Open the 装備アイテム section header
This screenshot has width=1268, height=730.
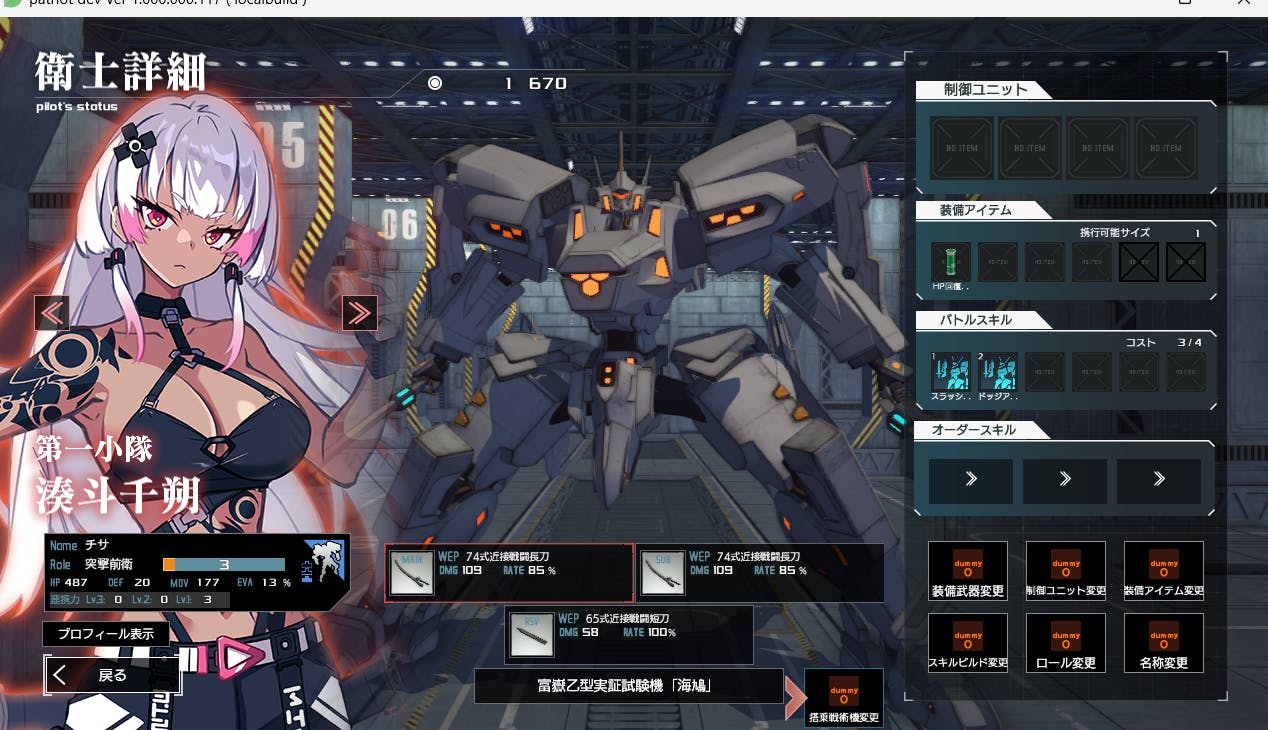[x=985, y=210]
